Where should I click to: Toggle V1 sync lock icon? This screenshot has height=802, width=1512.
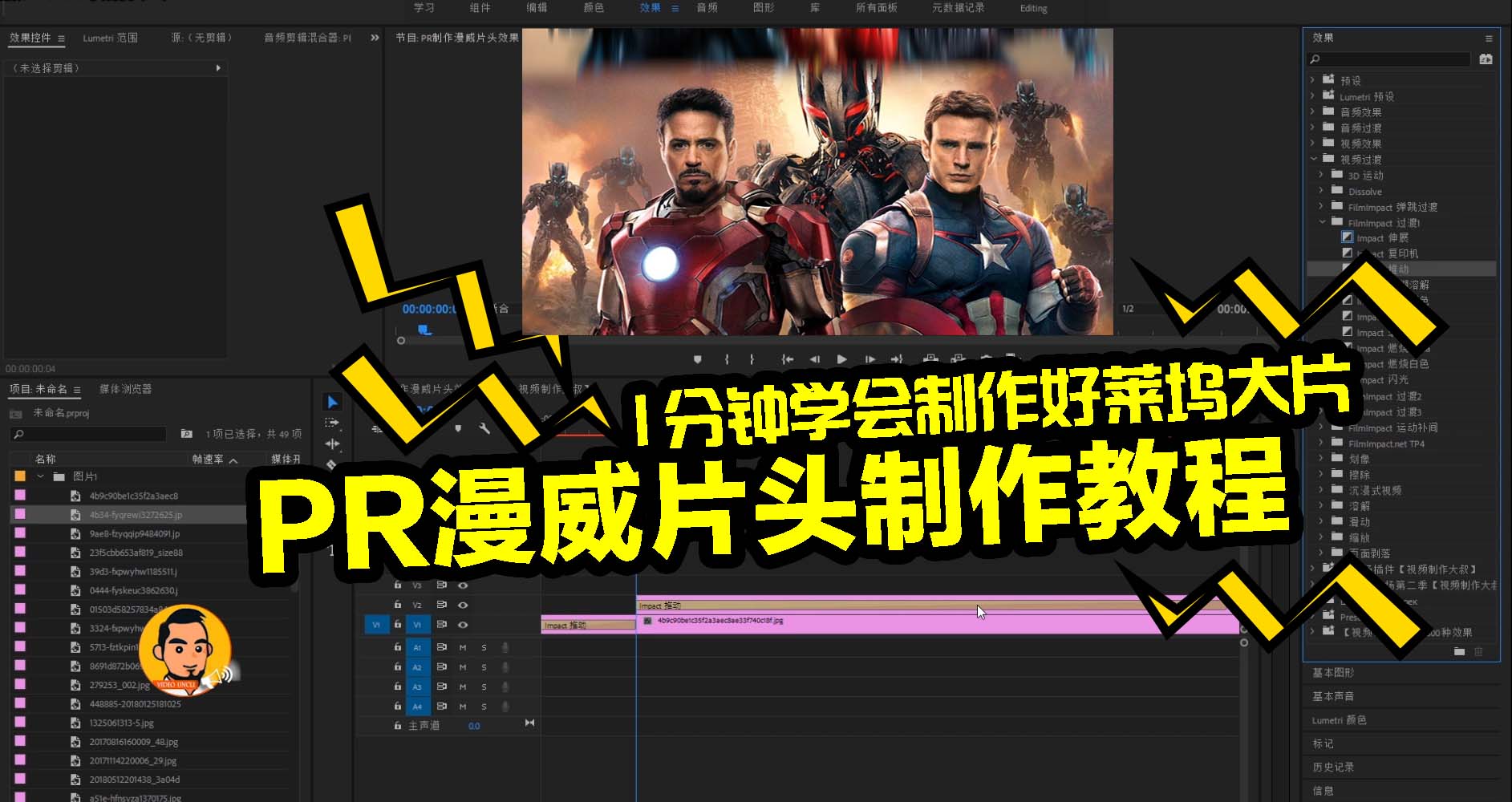tap(442, 624)
